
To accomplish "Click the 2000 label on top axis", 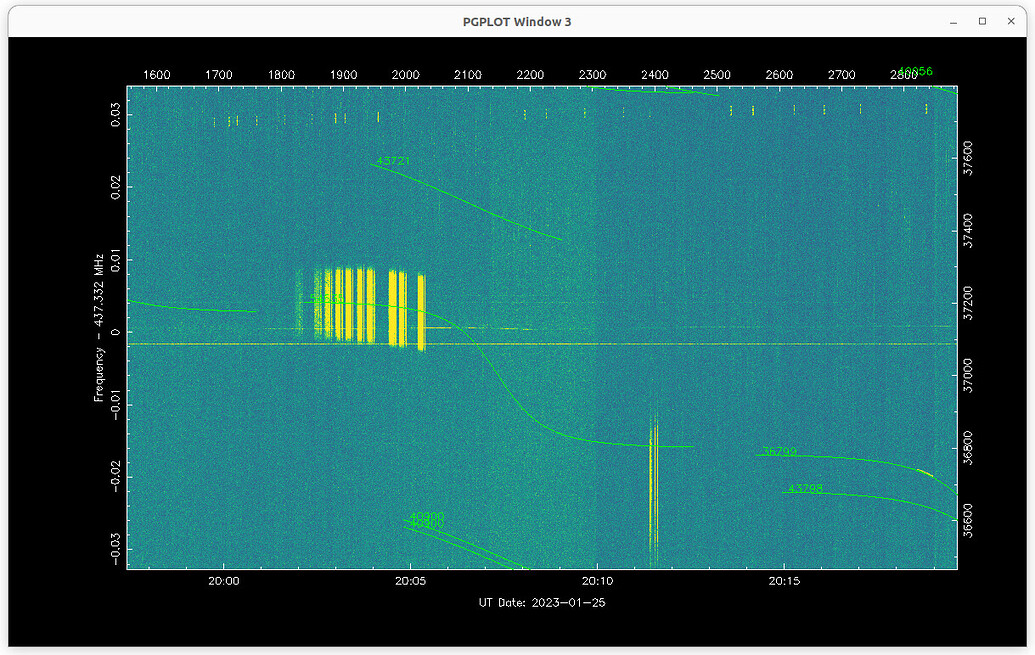I will coord(404,74).
